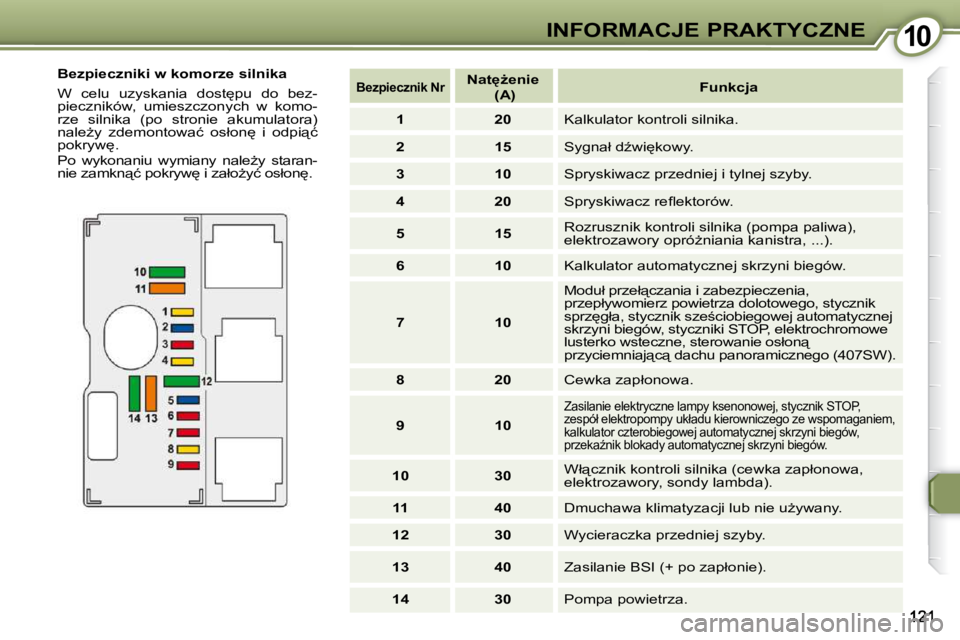This screenshot has height=640, width=960.
Task: Select yellow fuse 1 in the fuse box diagram
Action: coord(182,312)
